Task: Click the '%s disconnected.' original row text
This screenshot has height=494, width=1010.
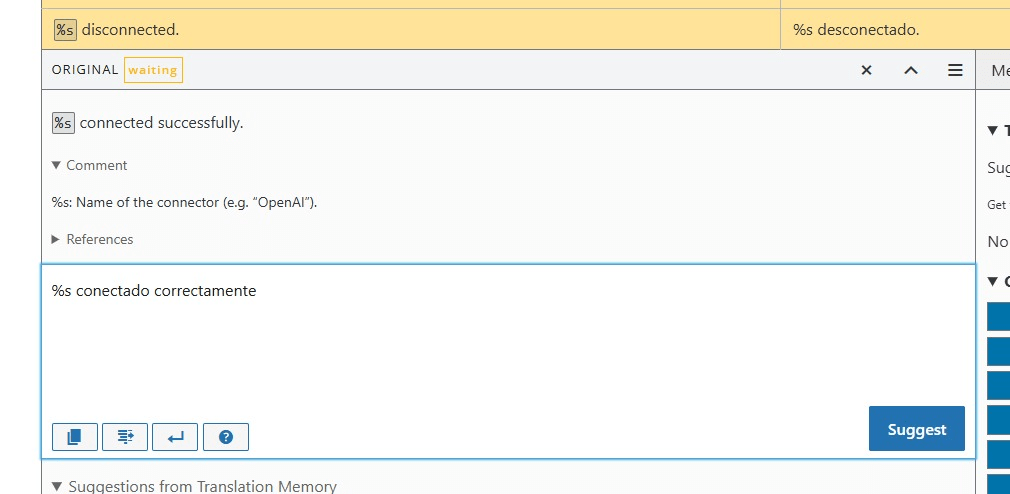Action: pyautogui.click(x=130, y=30)
